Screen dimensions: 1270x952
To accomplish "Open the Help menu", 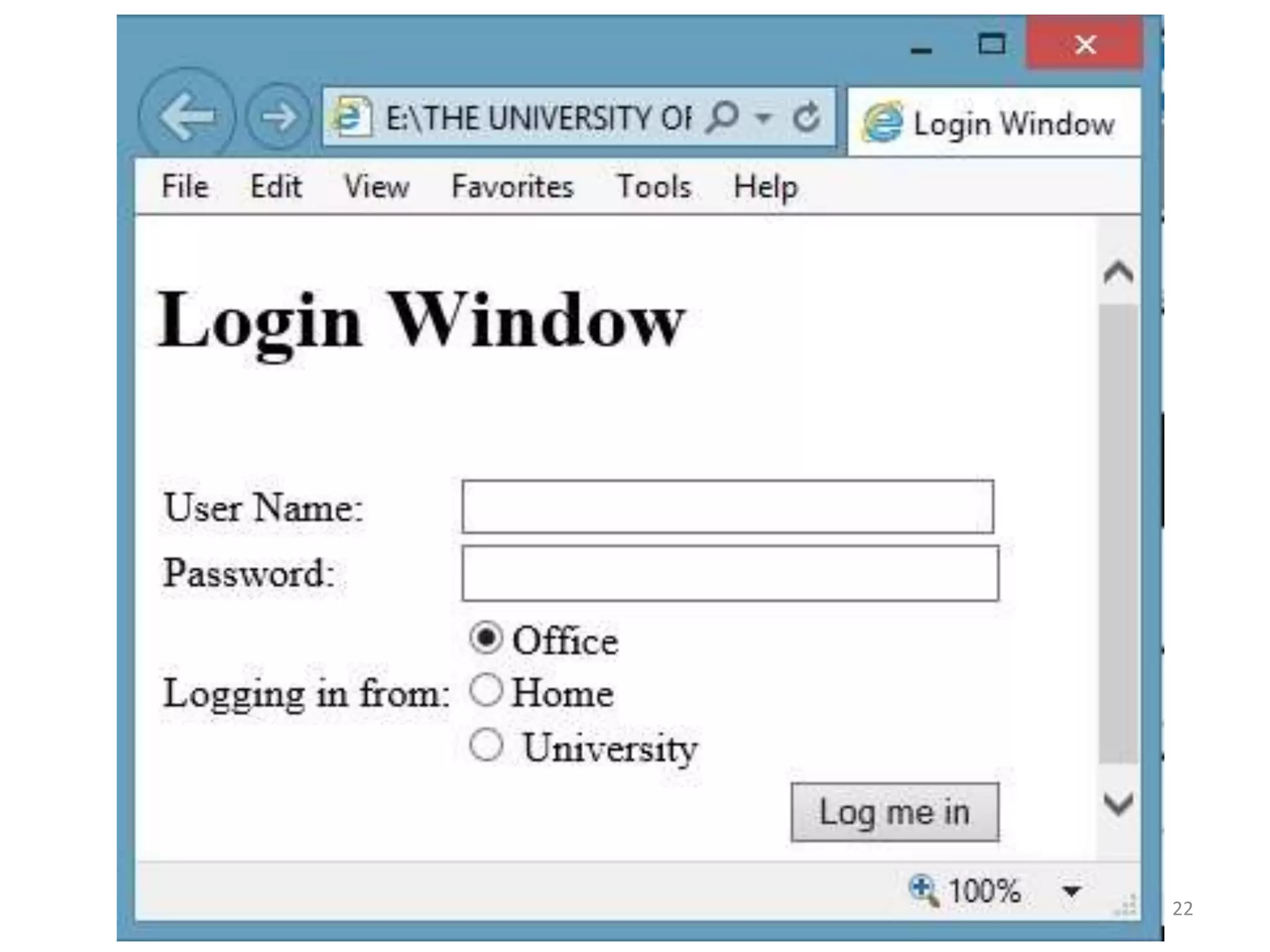I will 765,187.
